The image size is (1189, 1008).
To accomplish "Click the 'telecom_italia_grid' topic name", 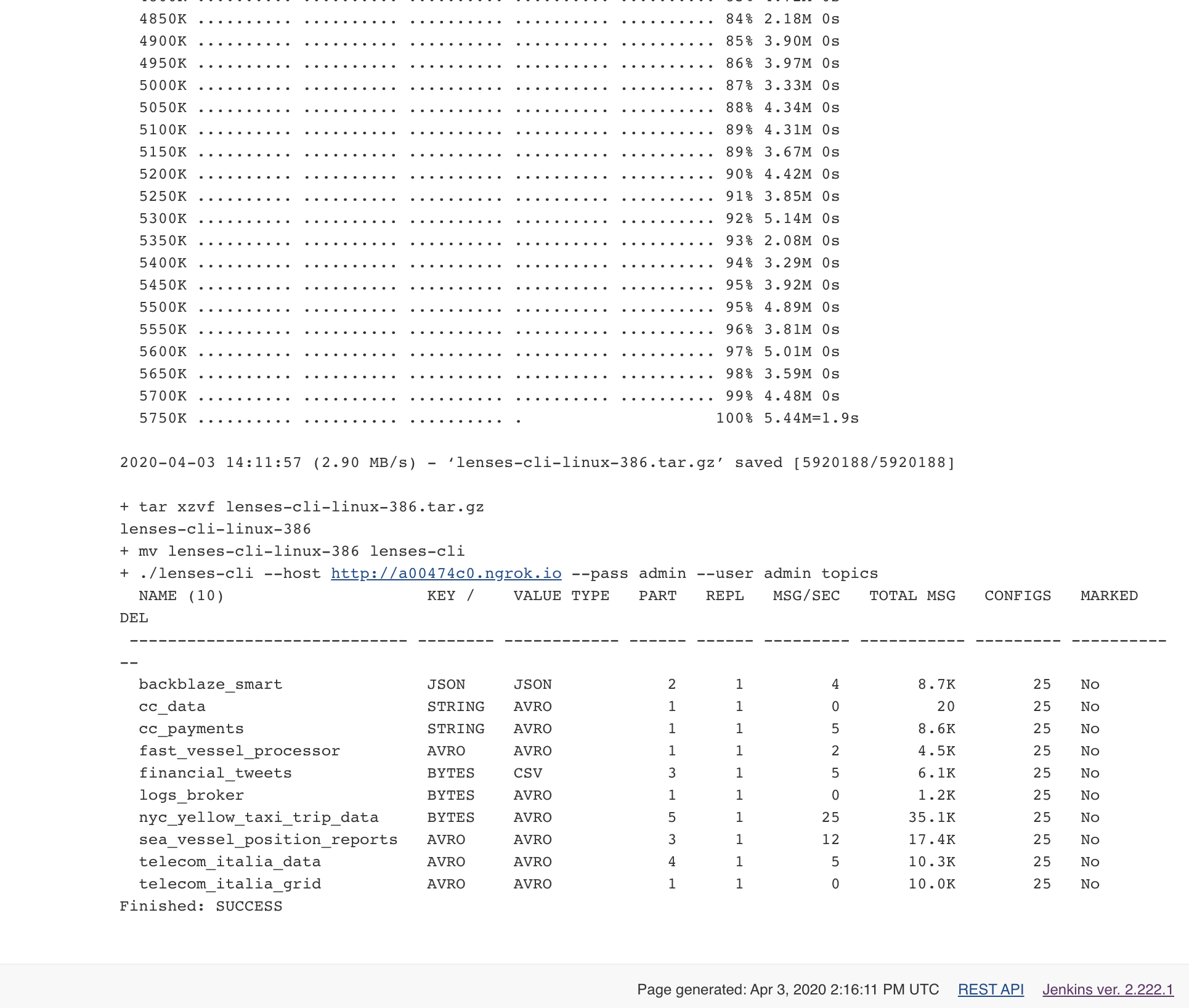I will 230,884.
